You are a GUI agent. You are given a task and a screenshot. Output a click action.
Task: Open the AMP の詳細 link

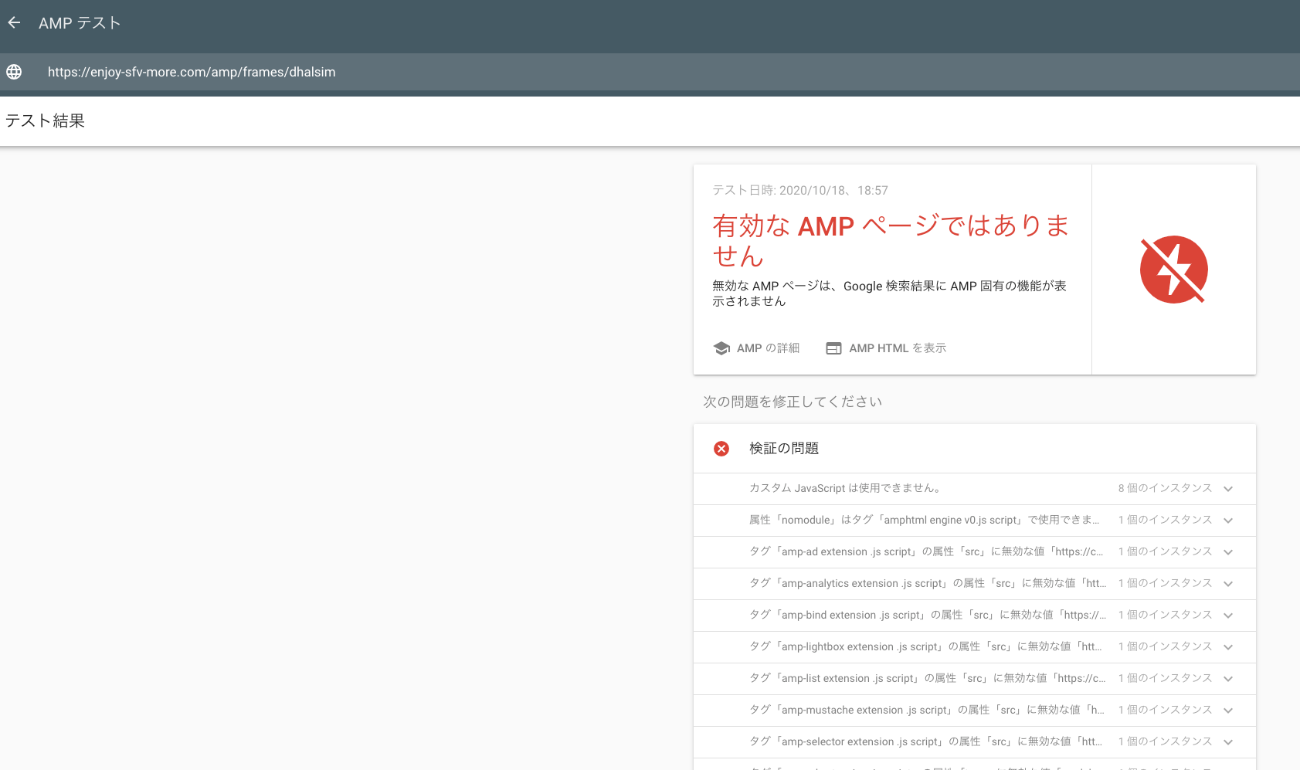(768, 348)
